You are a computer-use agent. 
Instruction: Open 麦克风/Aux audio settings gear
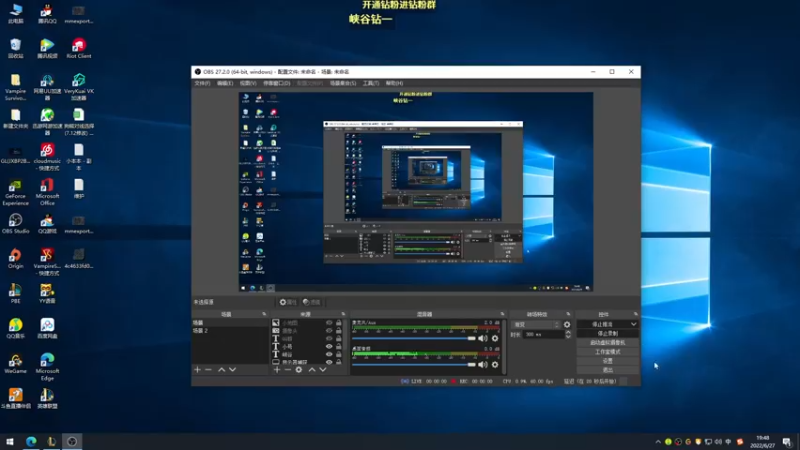click(x=495, y=338)
